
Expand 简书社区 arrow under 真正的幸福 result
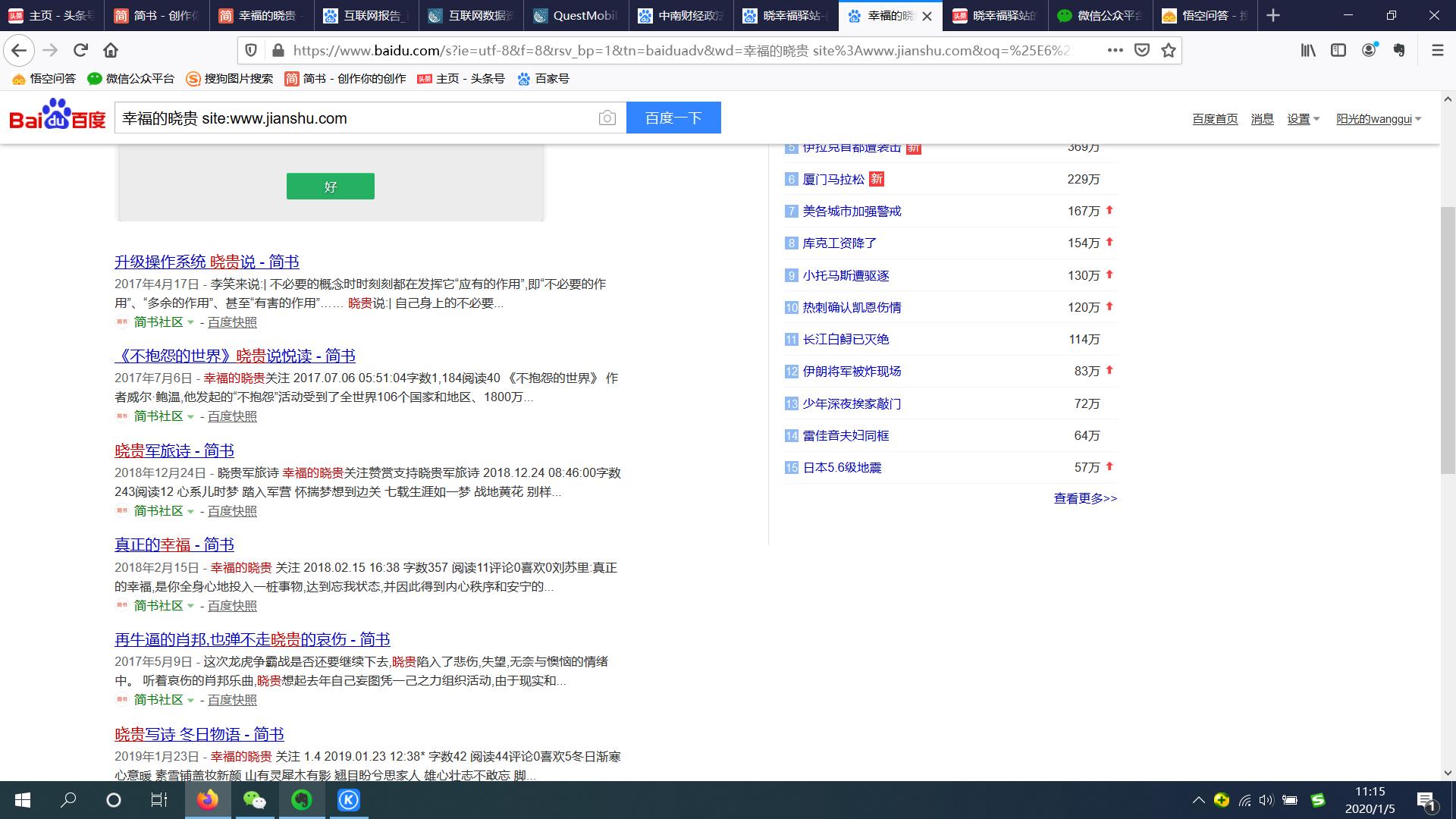(x=190, y=607)
